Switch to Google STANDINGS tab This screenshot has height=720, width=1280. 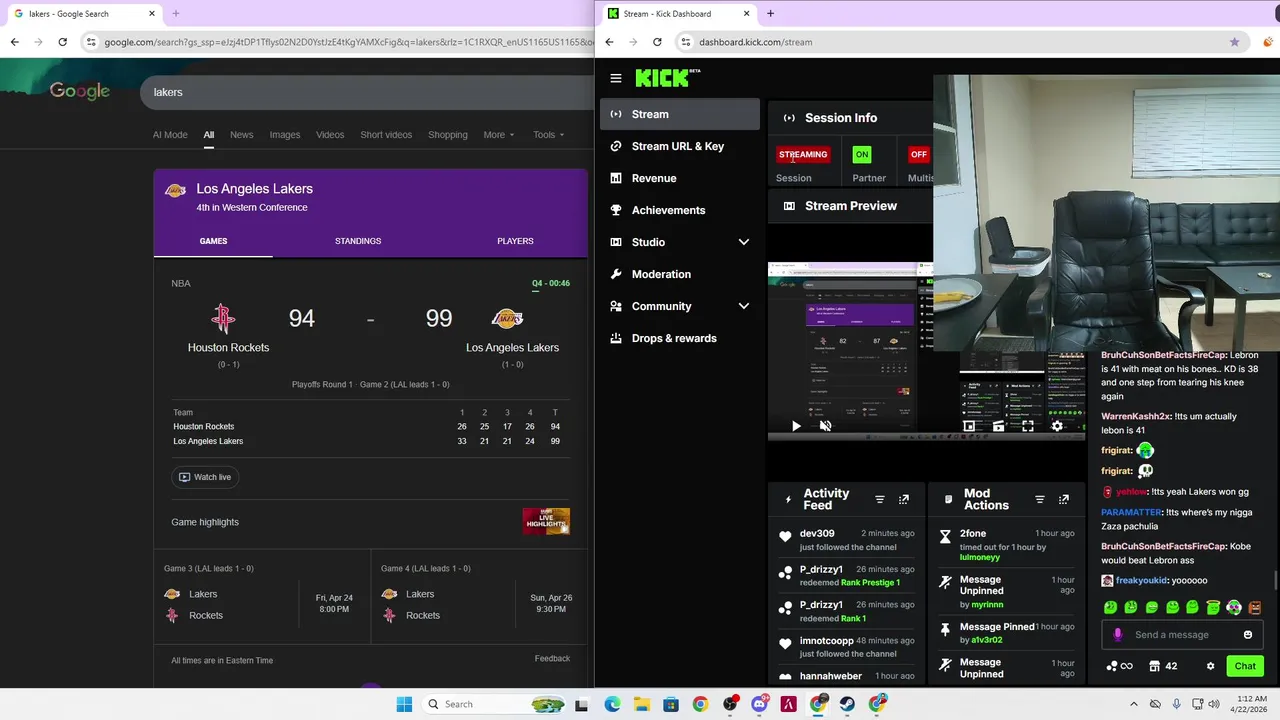(358, 241)
